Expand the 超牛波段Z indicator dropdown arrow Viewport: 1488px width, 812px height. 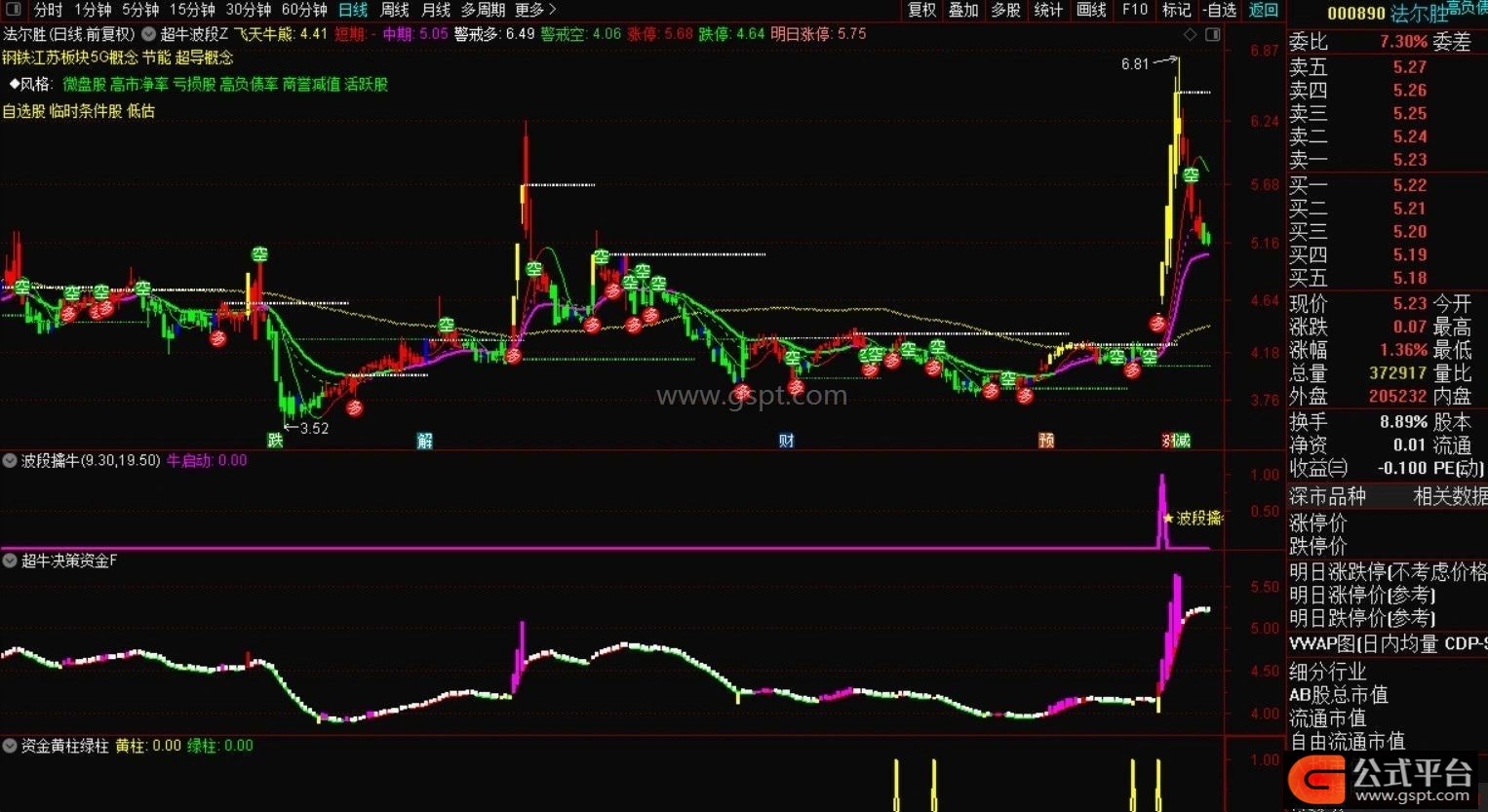point(148,34)
